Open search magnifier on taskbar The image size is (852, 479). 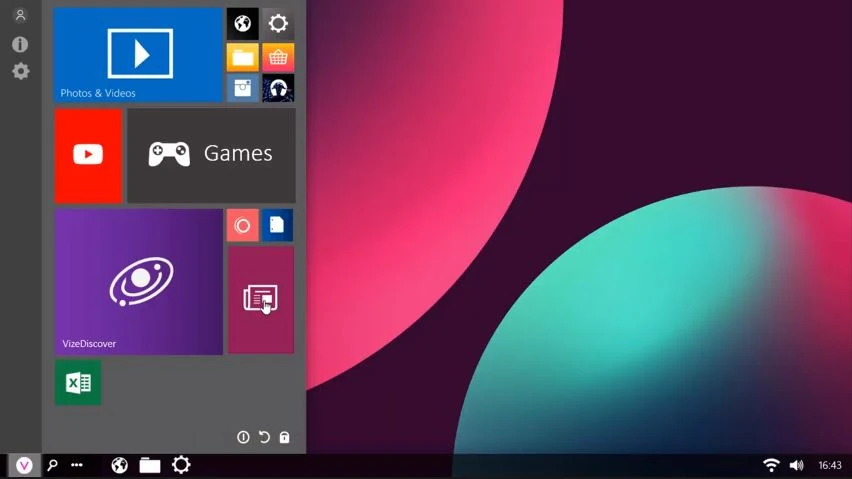point(52,465)
